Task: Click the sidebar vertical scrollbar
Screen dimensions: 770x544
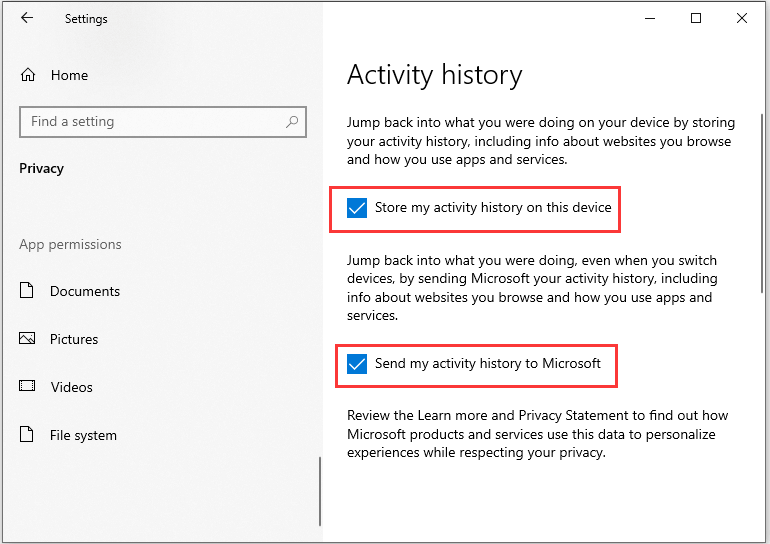Action: pyautogui.click(x=320, y=491)
